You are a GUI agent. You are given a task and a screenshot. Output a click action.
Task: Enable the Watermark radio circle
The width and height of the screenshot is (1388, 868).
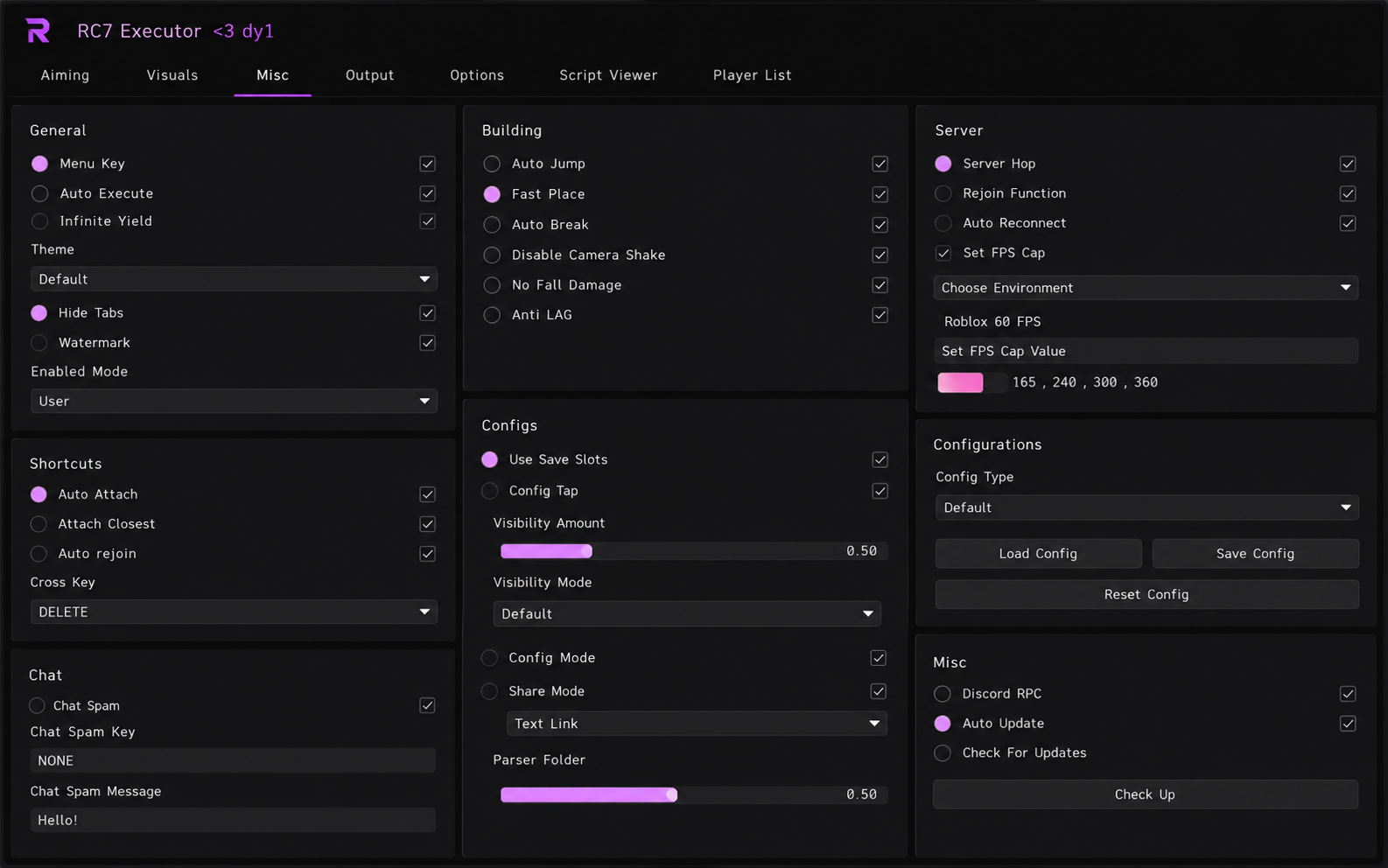(x=39, y=343)
